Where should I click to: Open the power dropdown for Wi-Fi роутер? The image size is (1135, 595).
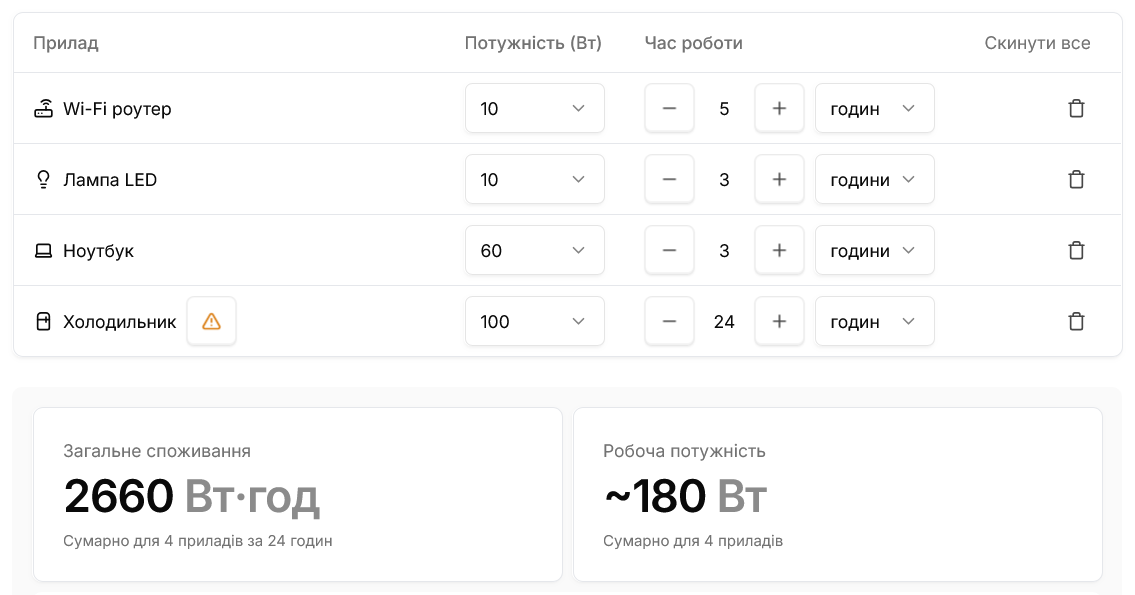[535, 108]
